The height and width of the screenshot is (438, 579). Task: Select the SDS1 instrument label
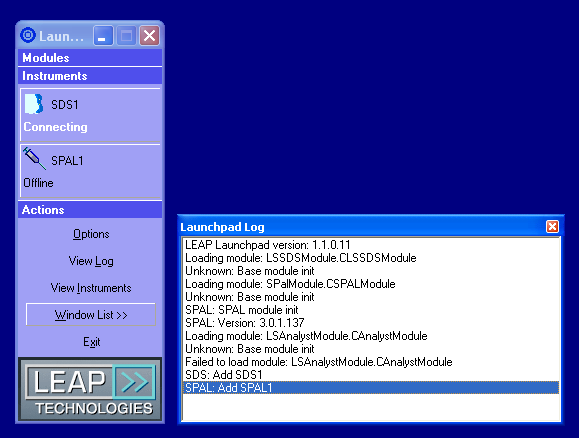65,105
